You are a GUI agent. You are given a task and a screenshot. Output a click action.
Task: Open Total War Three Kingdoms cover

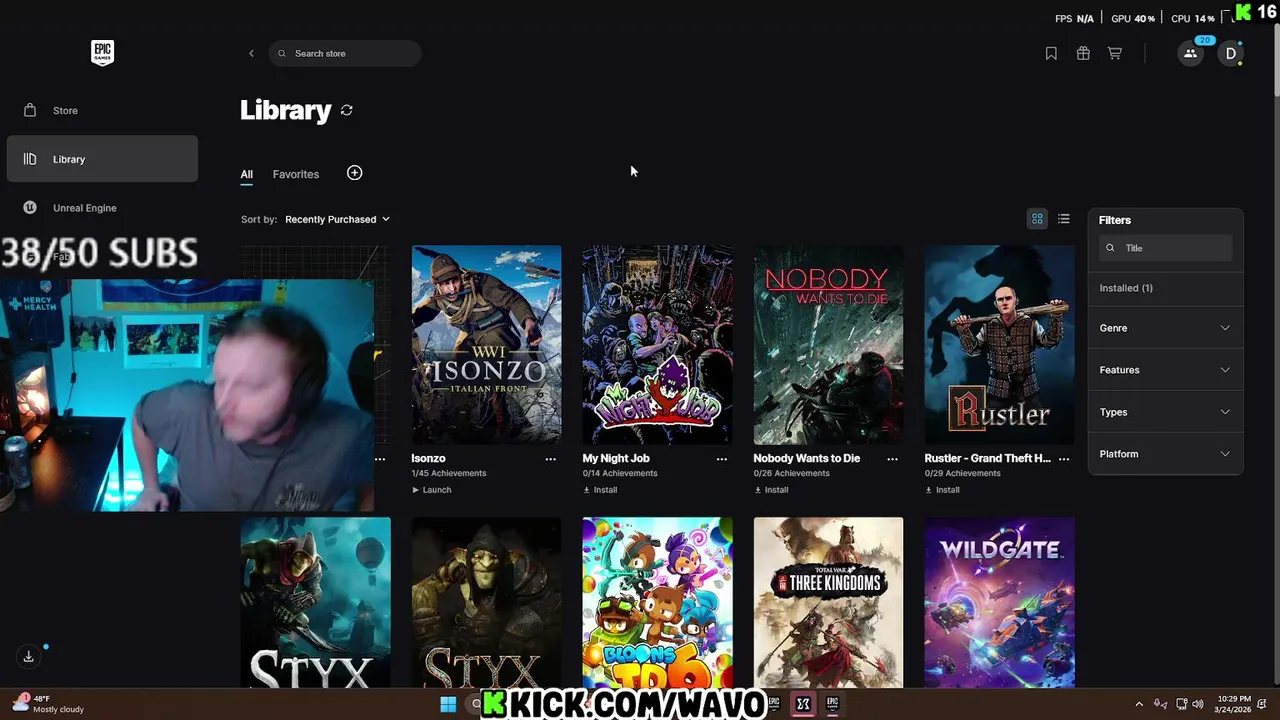(x=828, y=602)
